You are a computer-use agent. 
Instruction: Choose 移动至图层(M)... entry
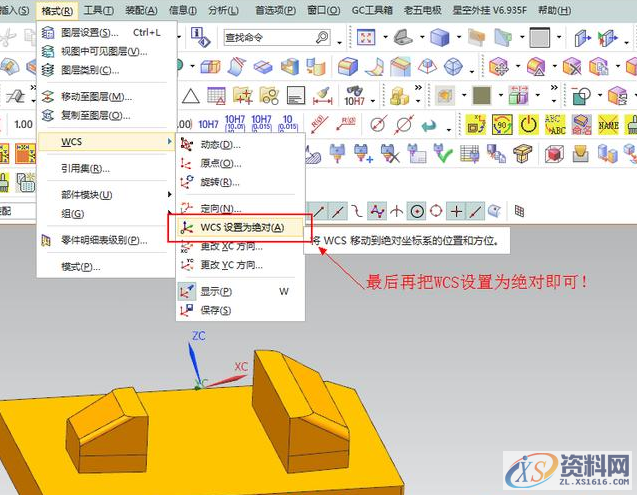pos(106,97)
